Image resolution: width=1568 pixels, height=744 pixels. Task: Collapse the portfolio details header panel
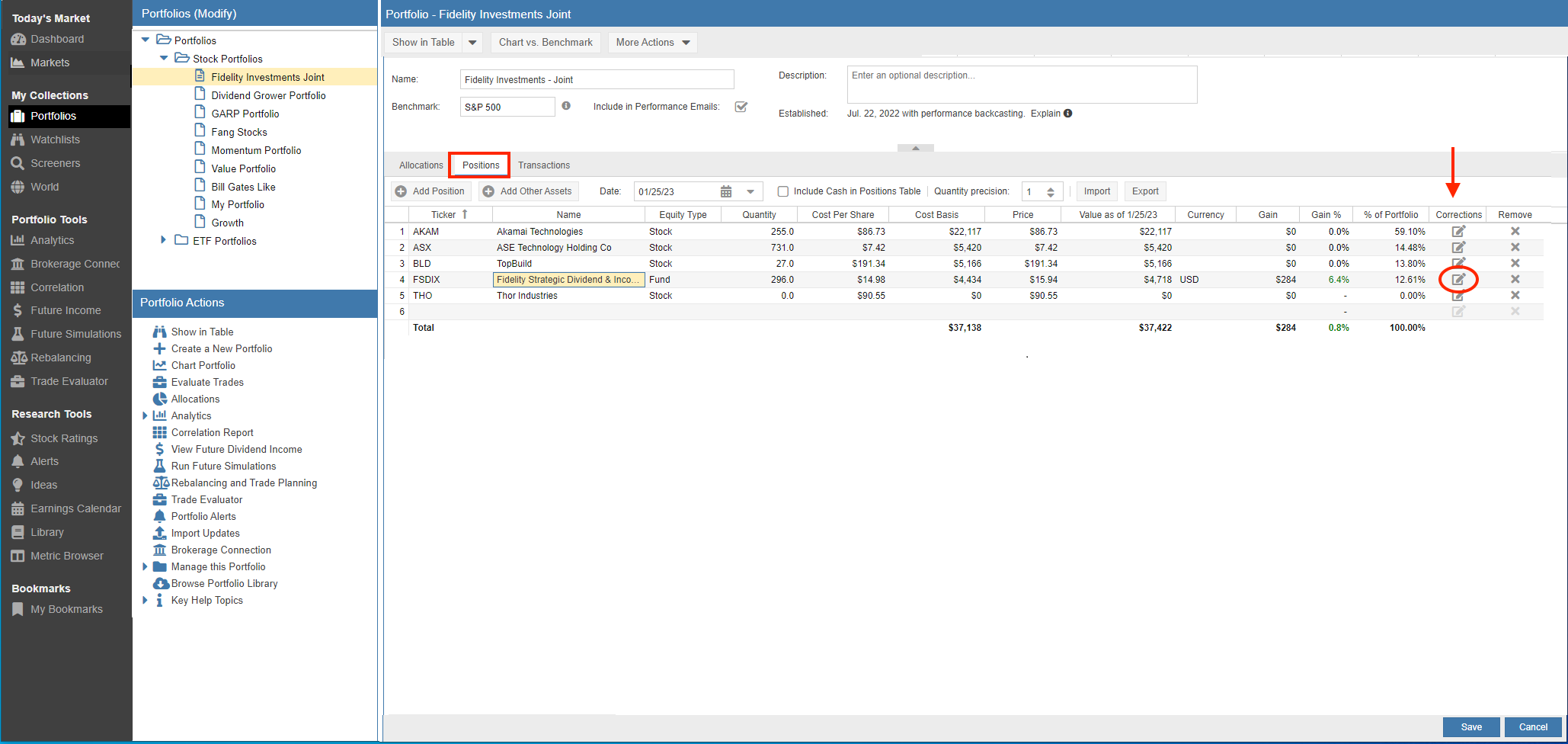click(x=915, y=148)
